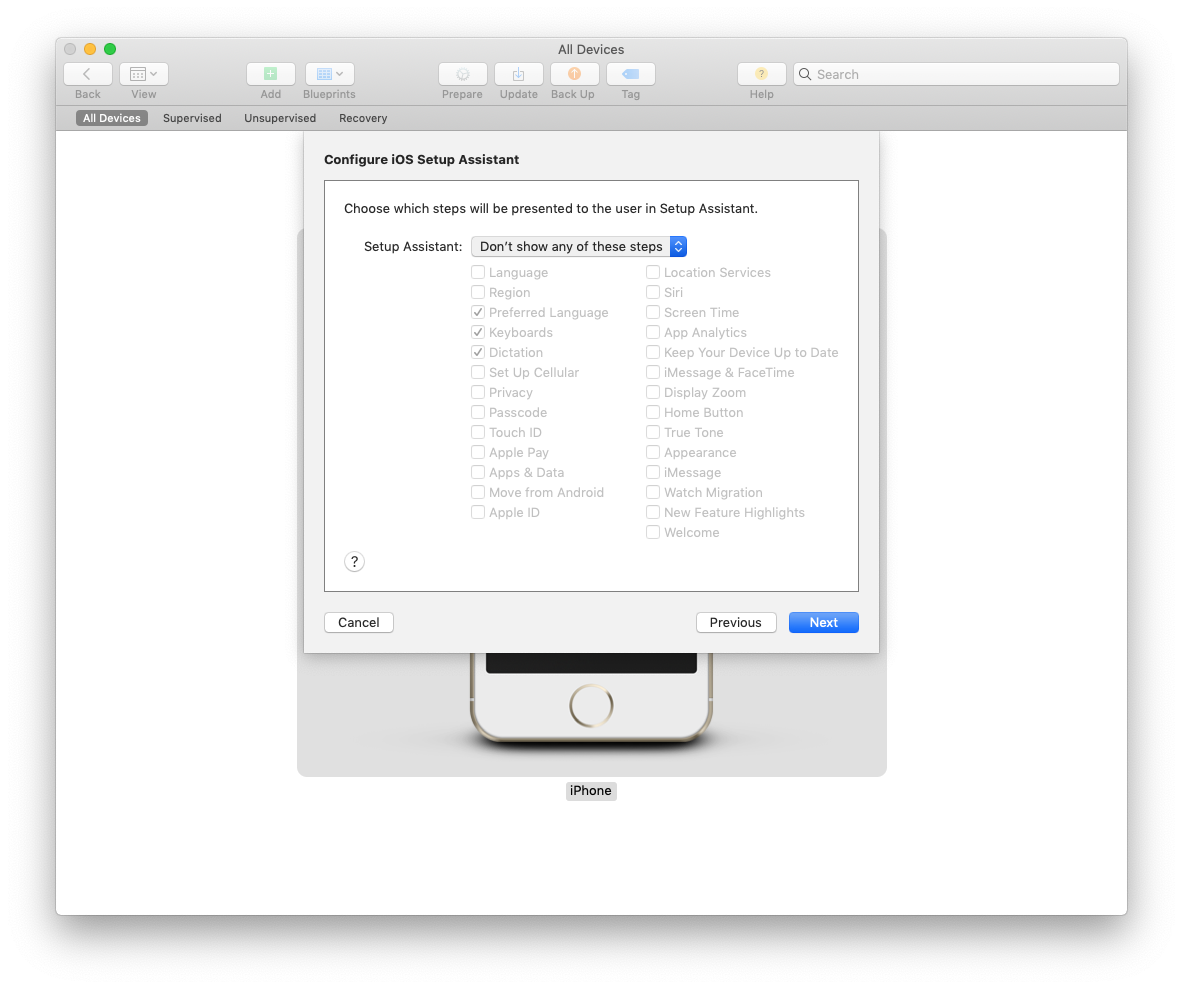1183x989 pixels.
Task: Click the Back Up toolbar icon
Action: (x=574, y=74)
